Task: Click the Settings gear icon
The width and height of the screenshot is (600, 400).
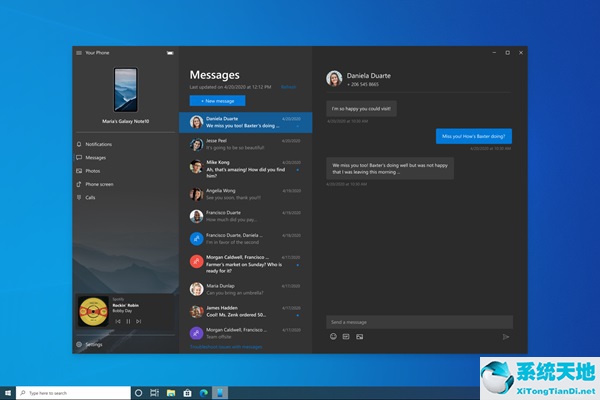Action: coord(79,344)
